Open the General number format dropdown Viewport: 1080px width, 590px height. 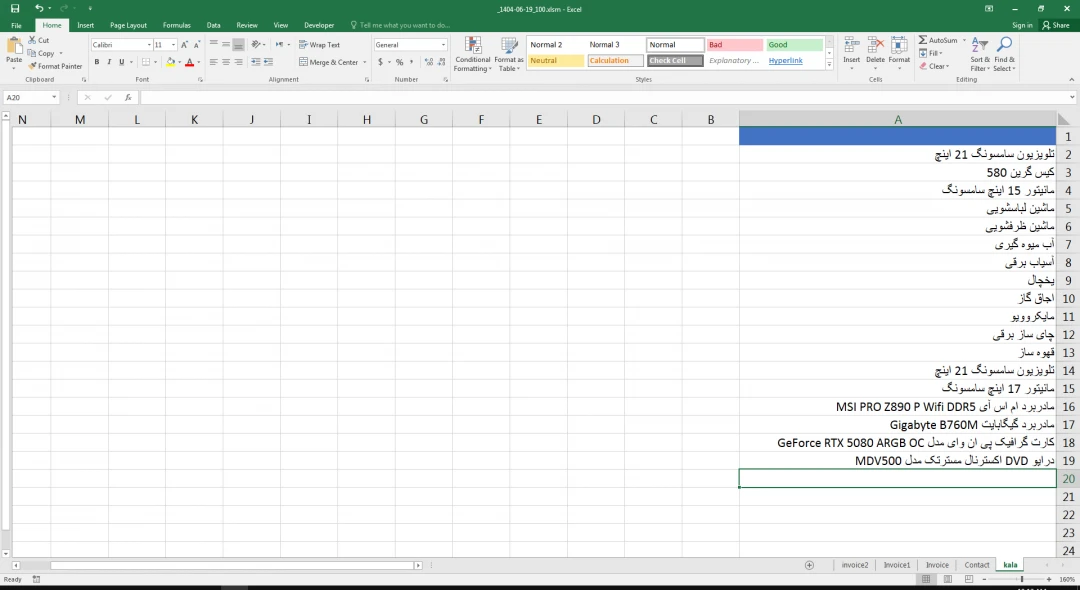[443, 45]
